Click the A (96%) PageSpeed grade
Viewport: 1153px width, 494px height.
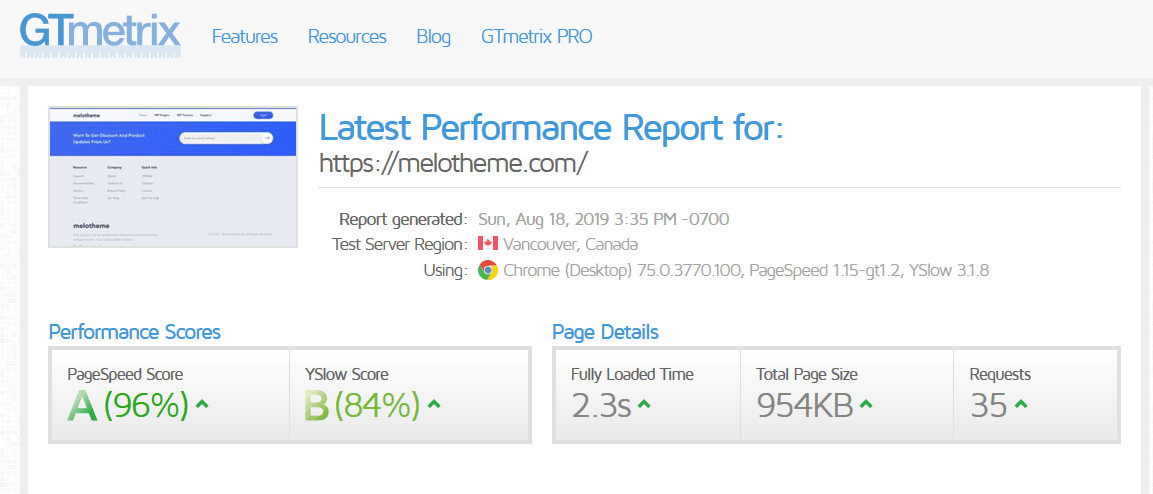point(128,405)
